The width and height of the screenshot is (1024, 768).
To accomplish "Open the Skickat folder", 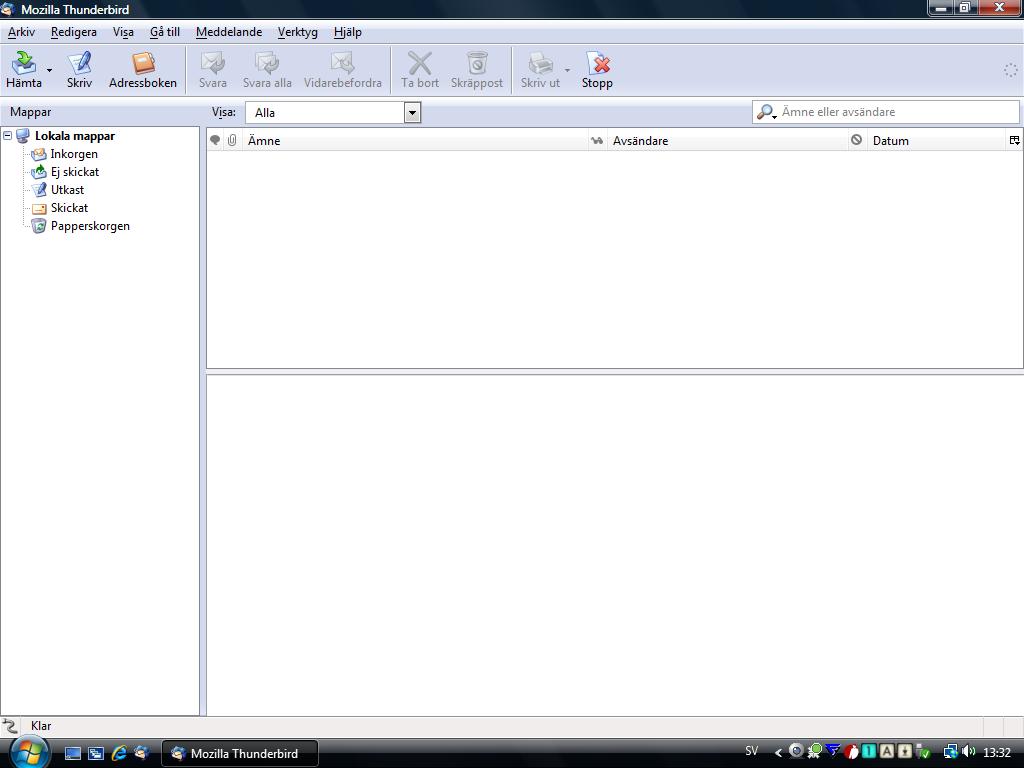I will point(69,208).
